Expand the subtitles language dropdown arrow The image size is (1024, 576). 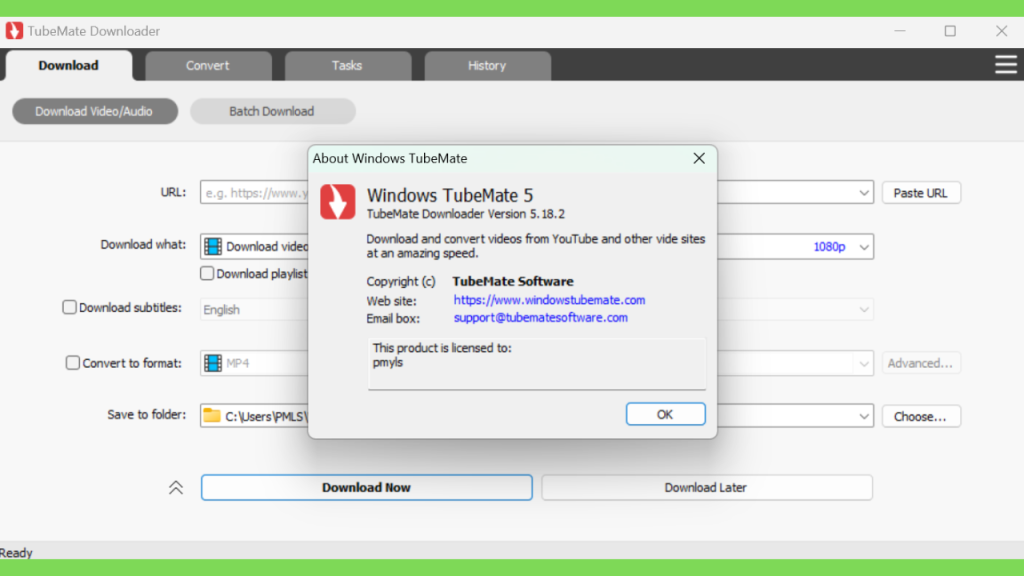[x=864, y=310]
